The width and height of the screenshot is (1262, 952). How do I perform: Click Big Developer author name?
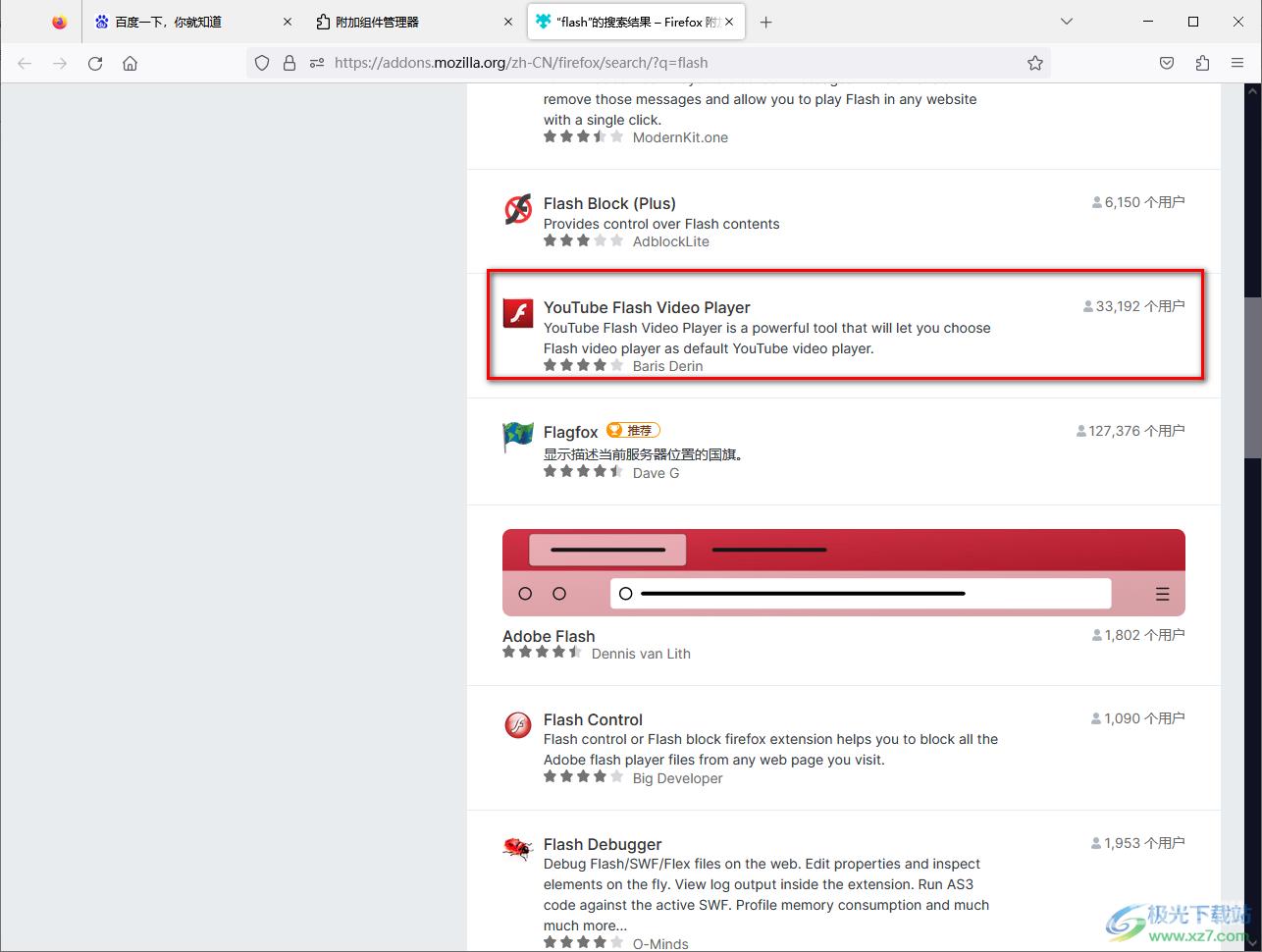(678, 778)
